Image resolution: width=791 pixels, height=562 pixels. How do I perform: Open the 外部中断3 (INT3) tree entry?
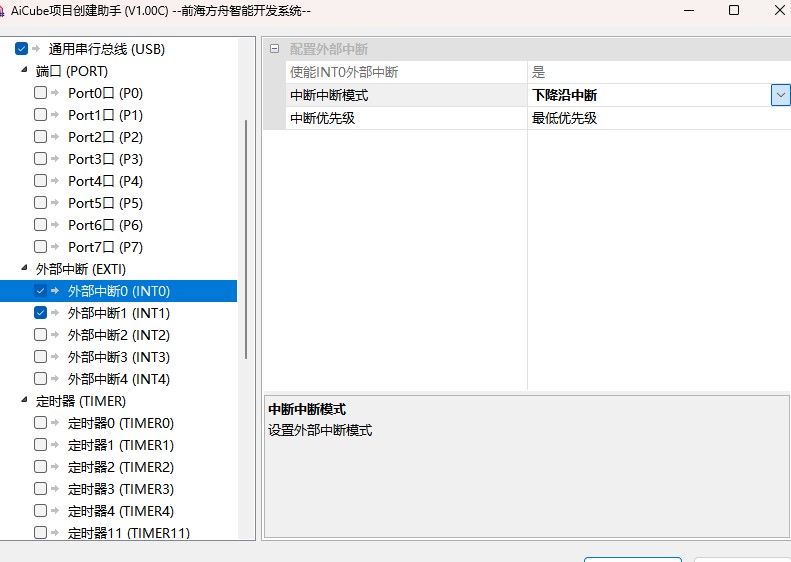click(x=119, y=357)
